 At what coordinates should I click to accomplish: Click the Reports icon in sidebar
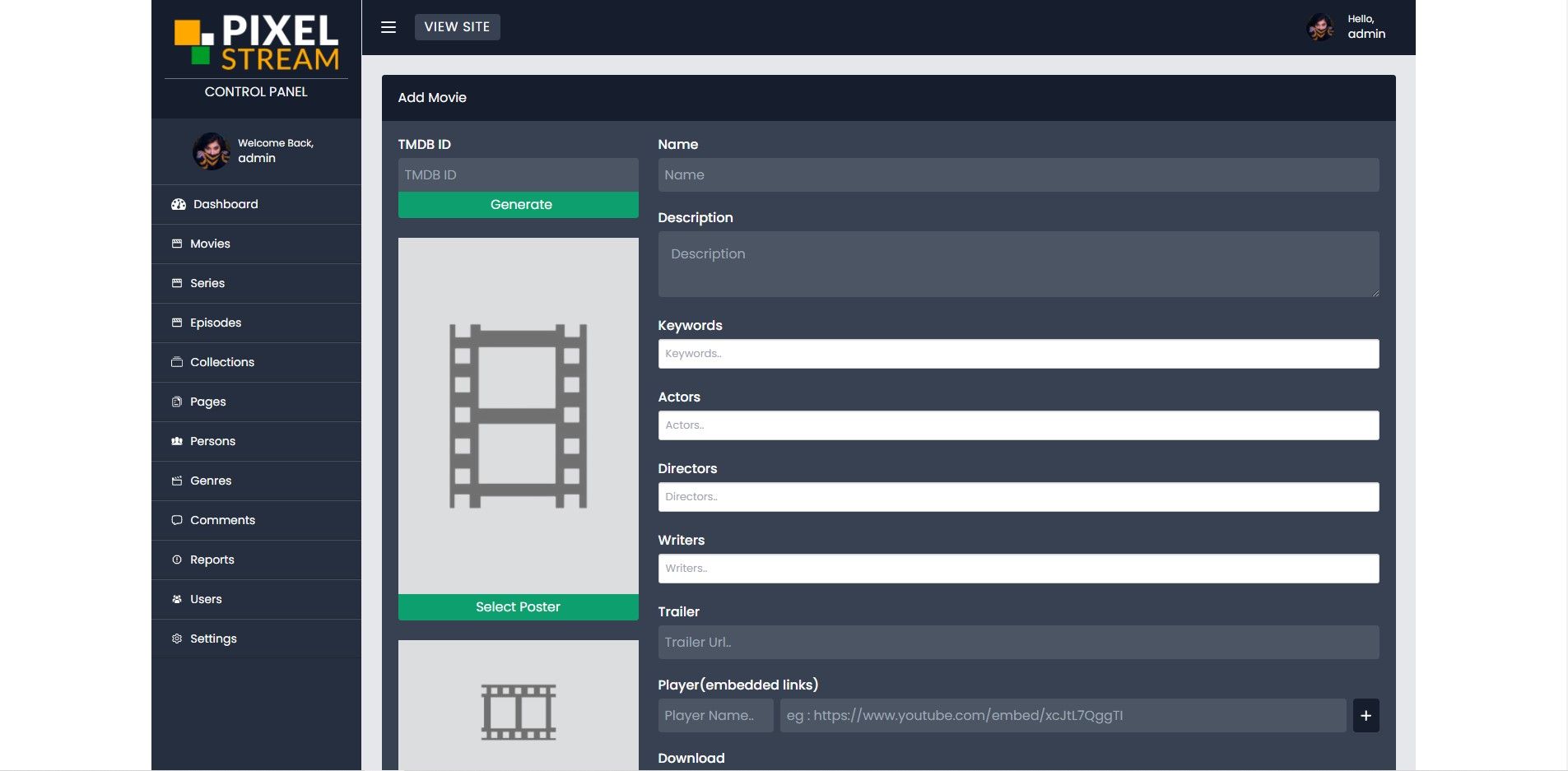coord(176,560)
